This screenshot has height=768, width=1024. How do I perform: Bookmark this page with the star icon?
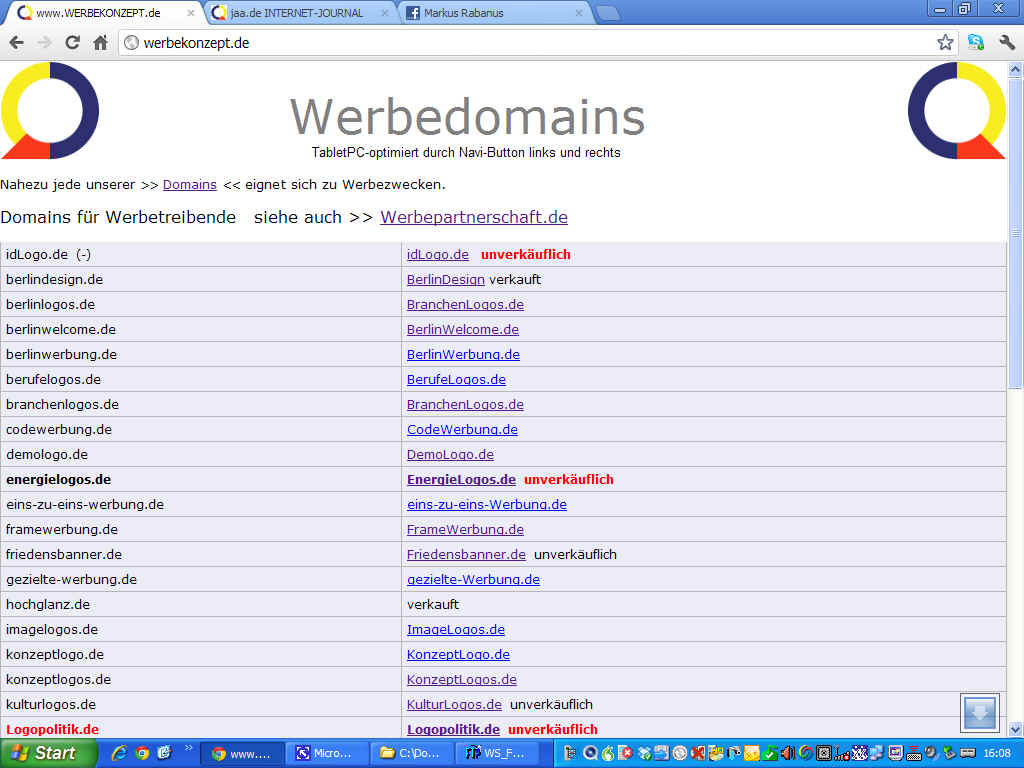pyautogui.click(x=945, y=43)
